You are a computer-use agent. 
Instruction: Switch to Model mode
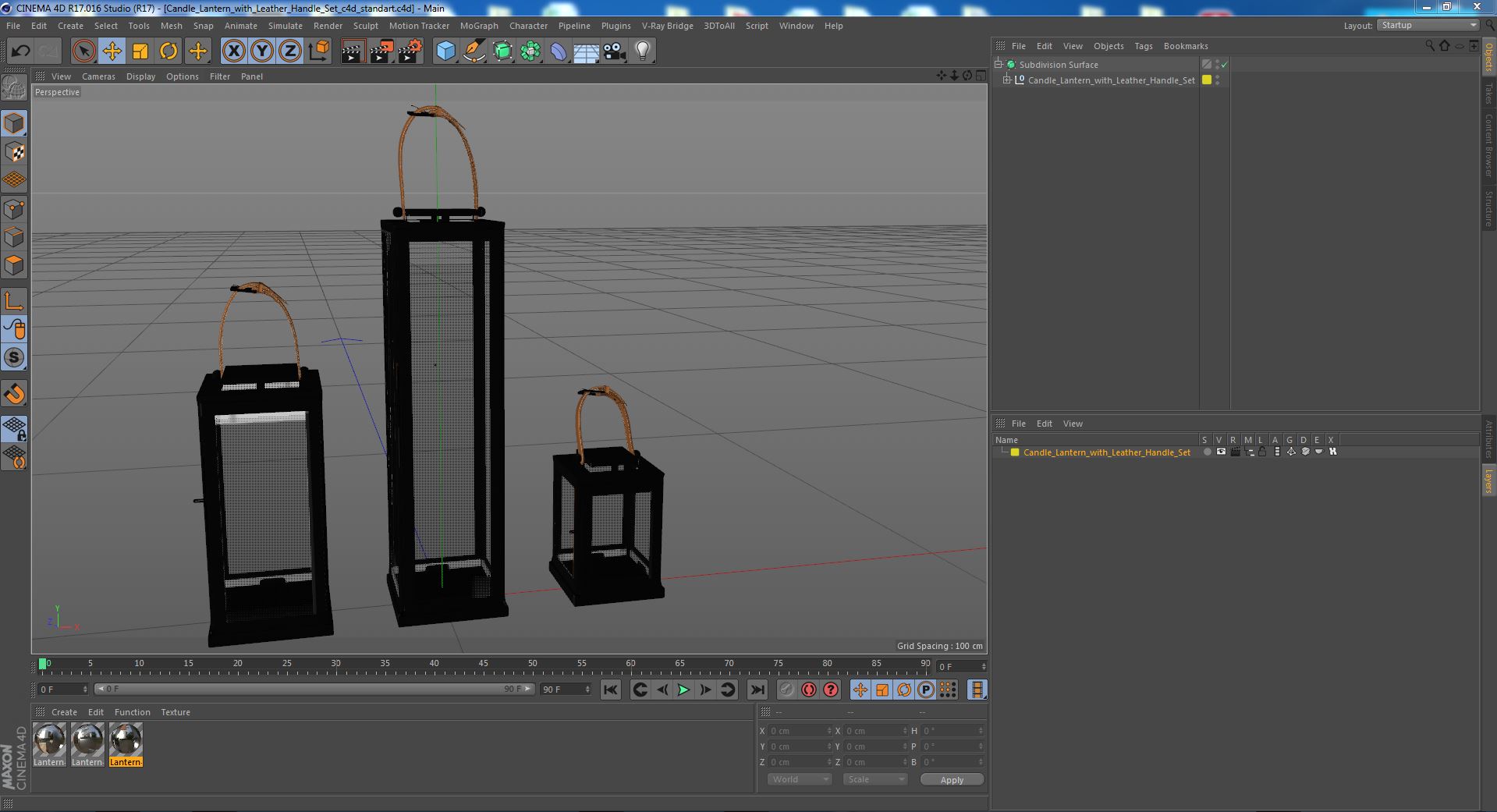14,123
